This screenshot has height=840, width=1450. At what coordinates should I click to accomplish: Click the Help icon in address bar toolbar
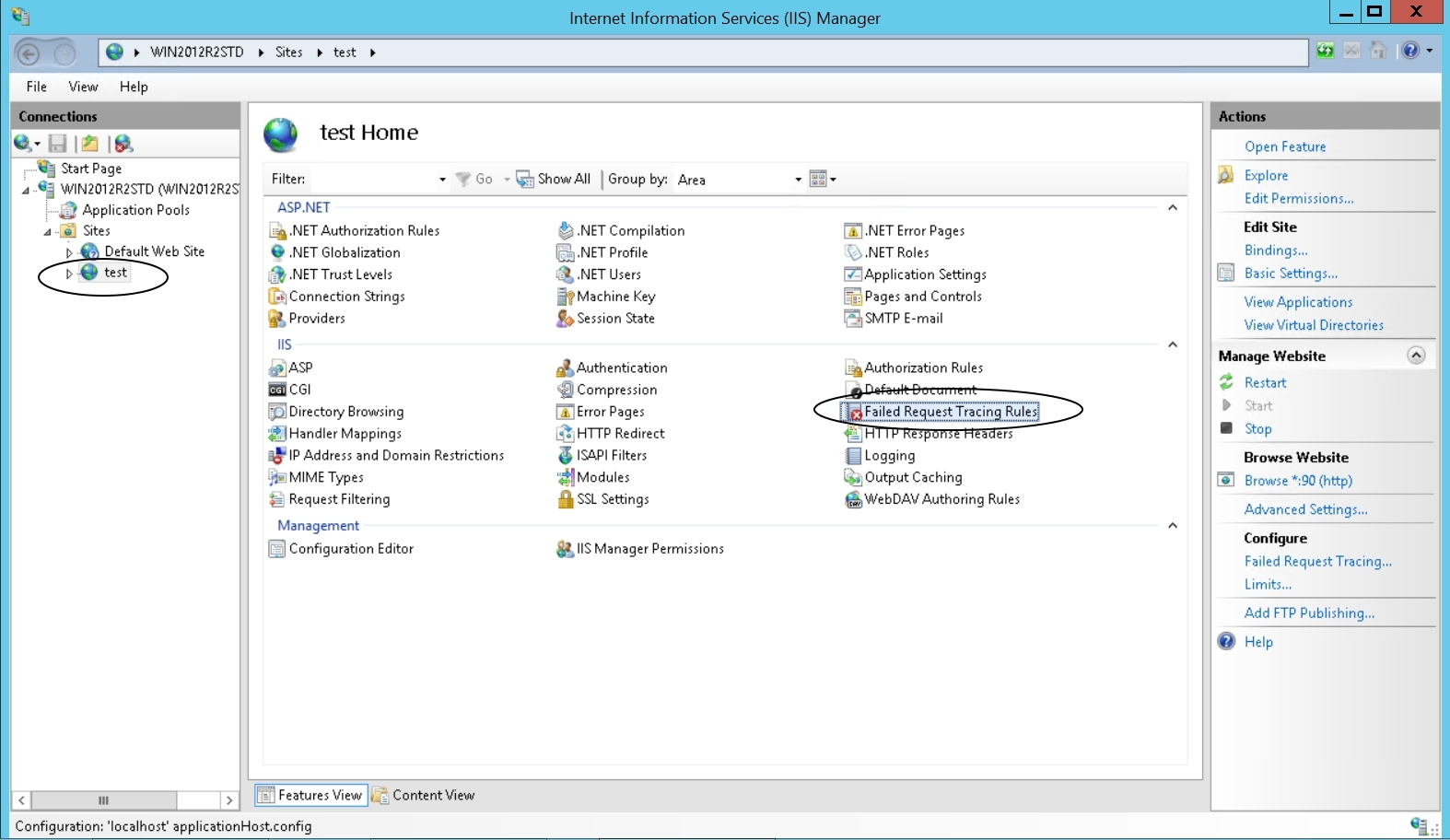coord(1410,51)
